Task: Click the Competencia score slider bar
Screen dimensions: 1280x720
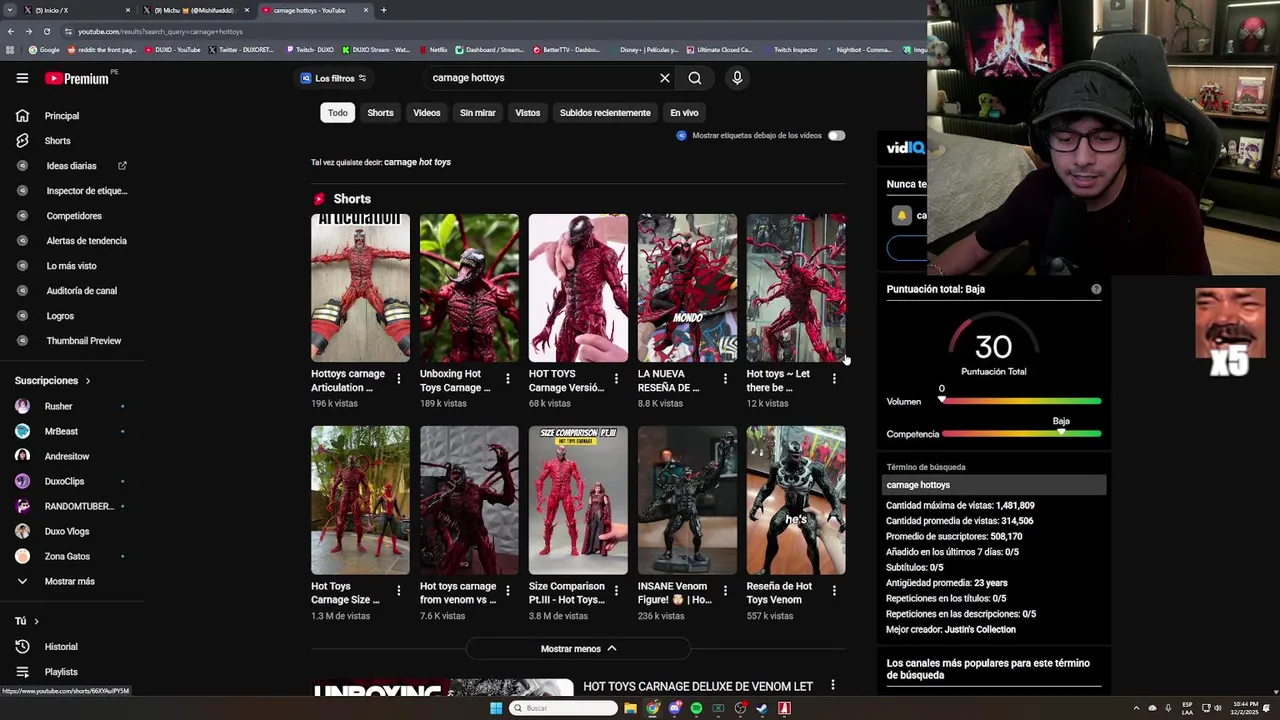Action: [x=1021, y=434]
